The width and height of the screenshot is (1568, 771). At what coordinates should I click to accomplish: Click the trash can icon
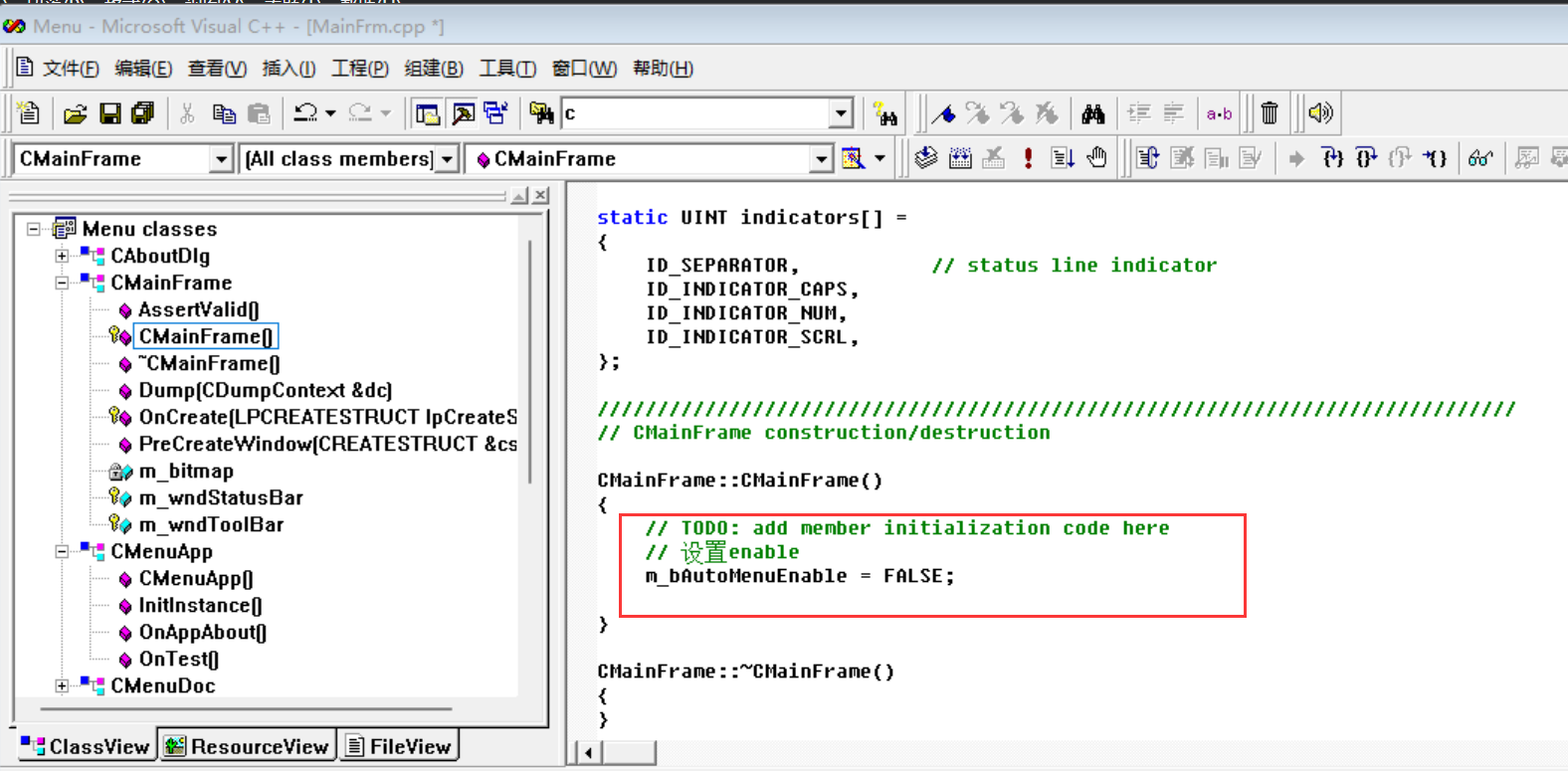click(1270, 113)
